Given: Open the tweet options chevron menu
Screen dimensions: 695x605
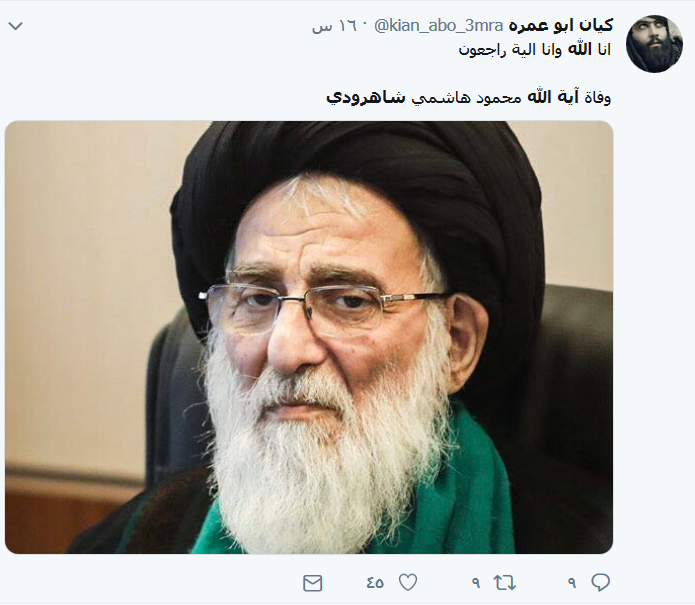Looking at the screenshot, I should [16, 26].
